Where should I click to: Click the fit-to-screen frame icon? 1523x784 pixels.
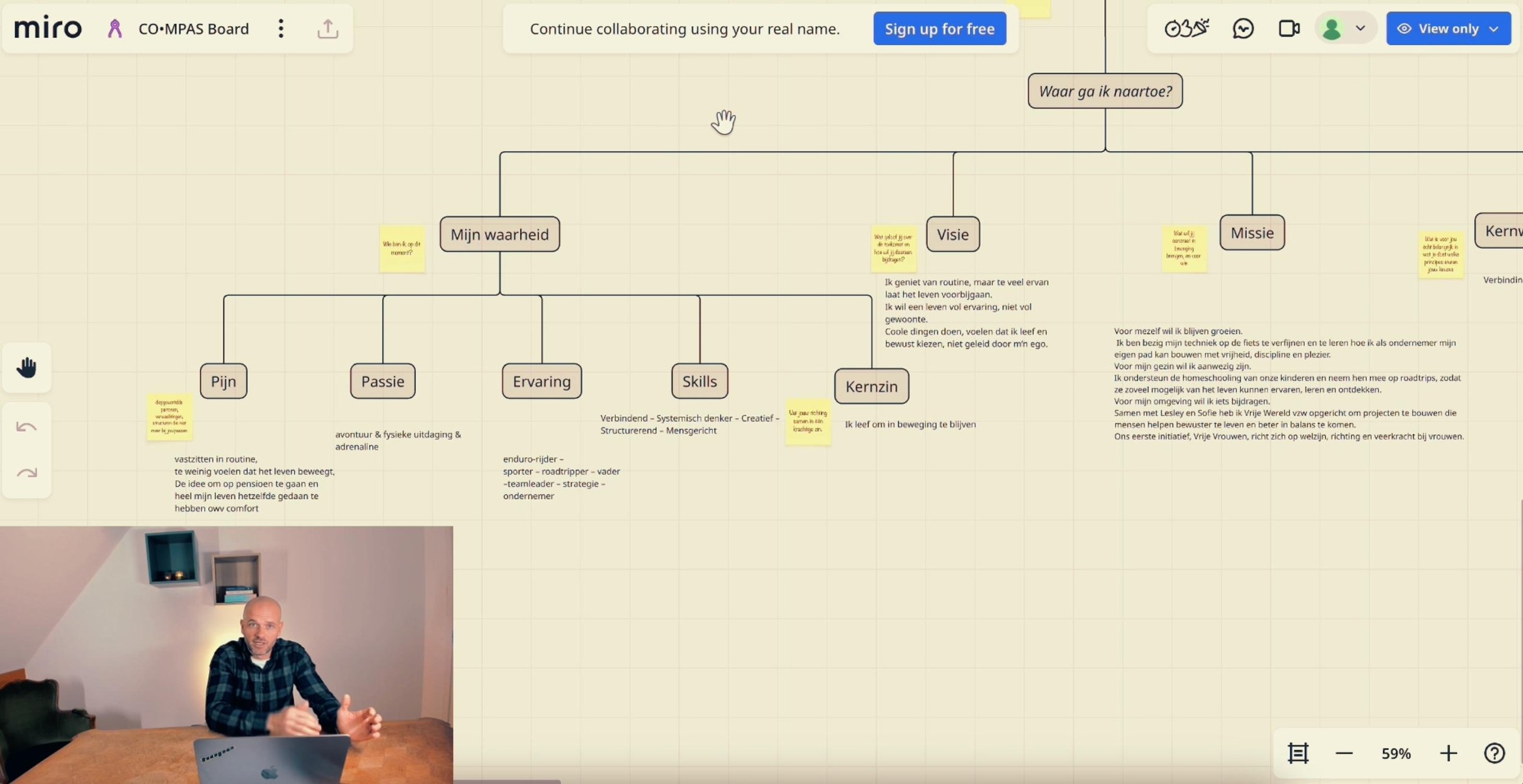coord(1298,754)
